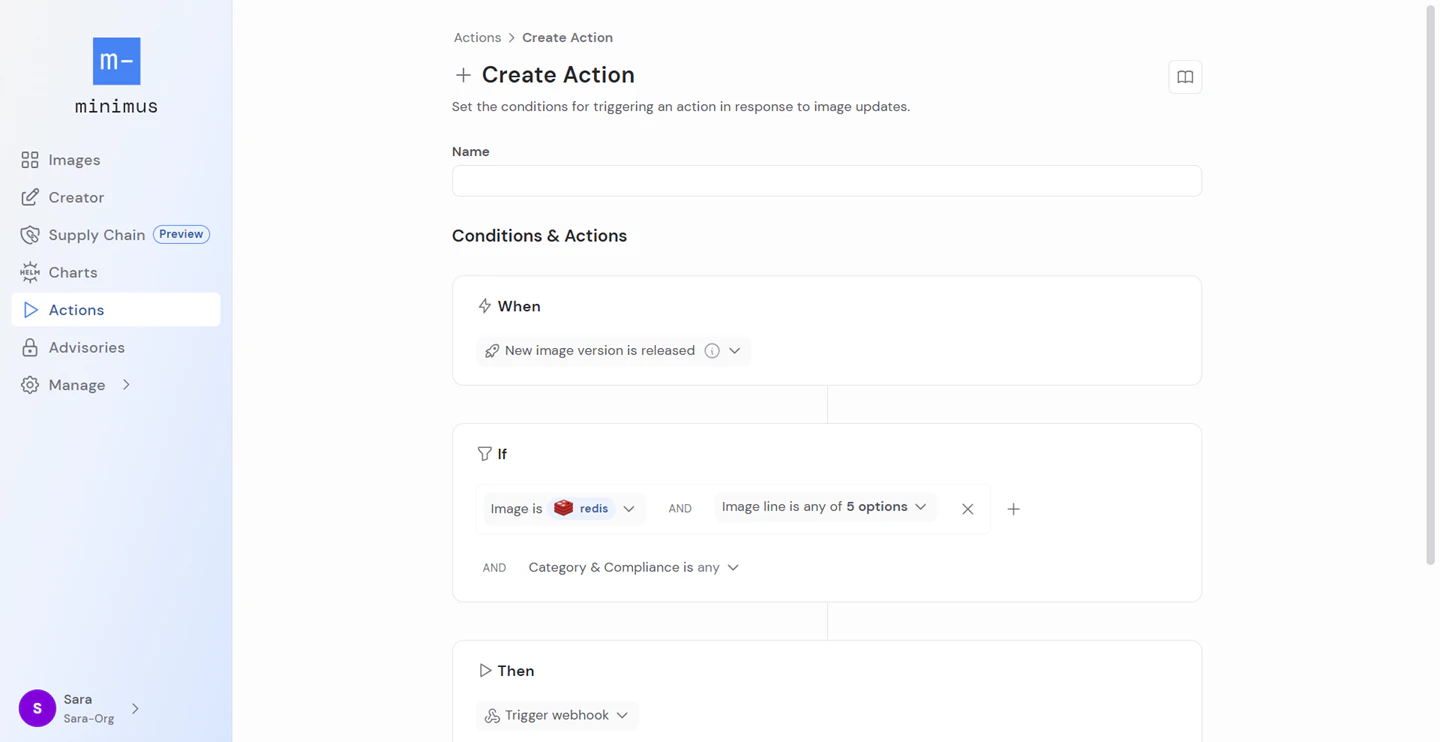Screen dimensions: 1440x742
Task: Change the redis image selection dropdown
Action: [x=629, y=508]
